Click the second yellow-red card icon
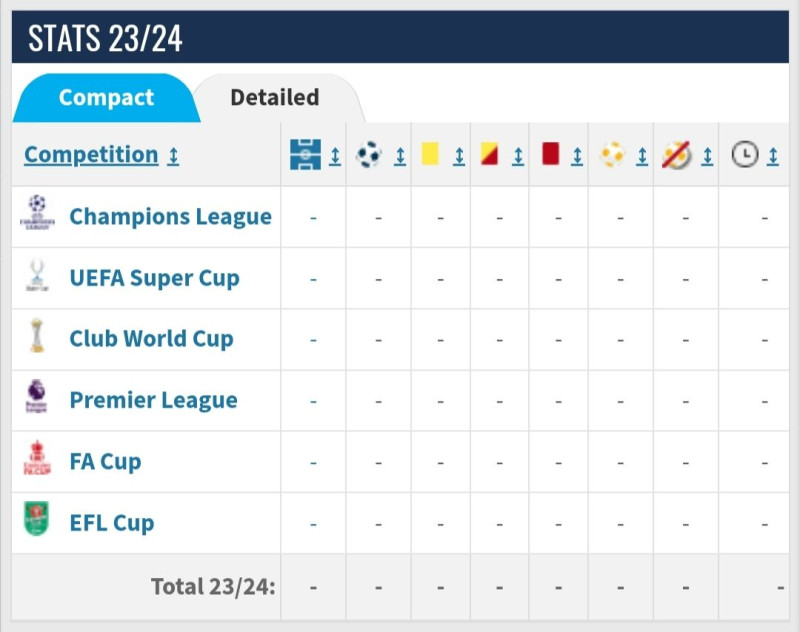 (489, 154)
